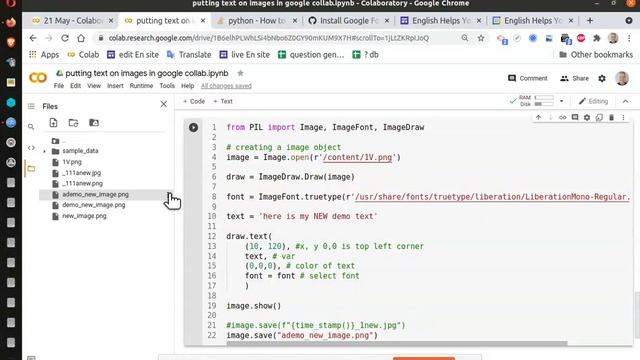Click the zoom magnifier in address bar
The height and width of the screenshot is (360, 640).
[x=465, y=38]
